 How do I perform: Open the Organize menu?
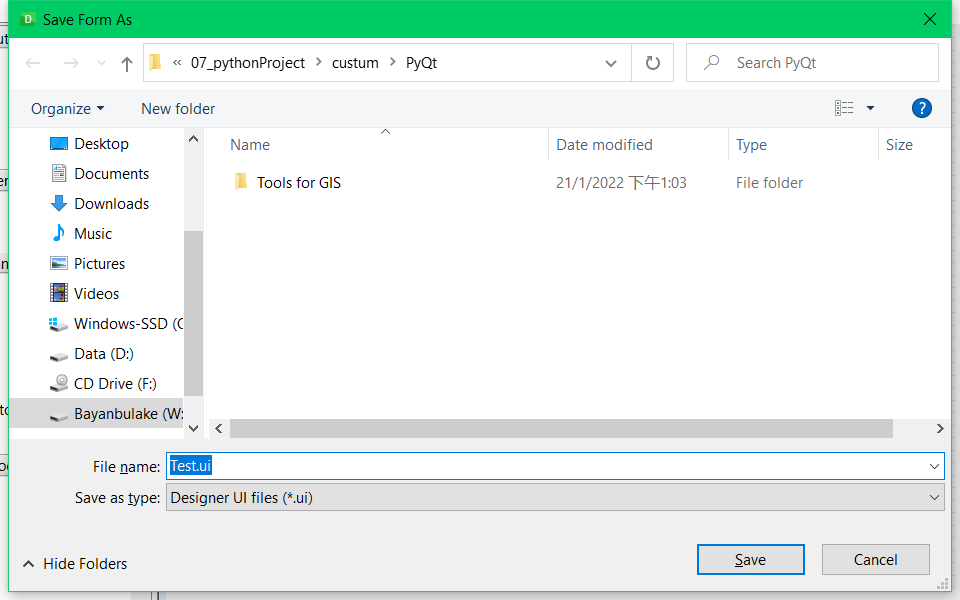(x=67, y=108)
